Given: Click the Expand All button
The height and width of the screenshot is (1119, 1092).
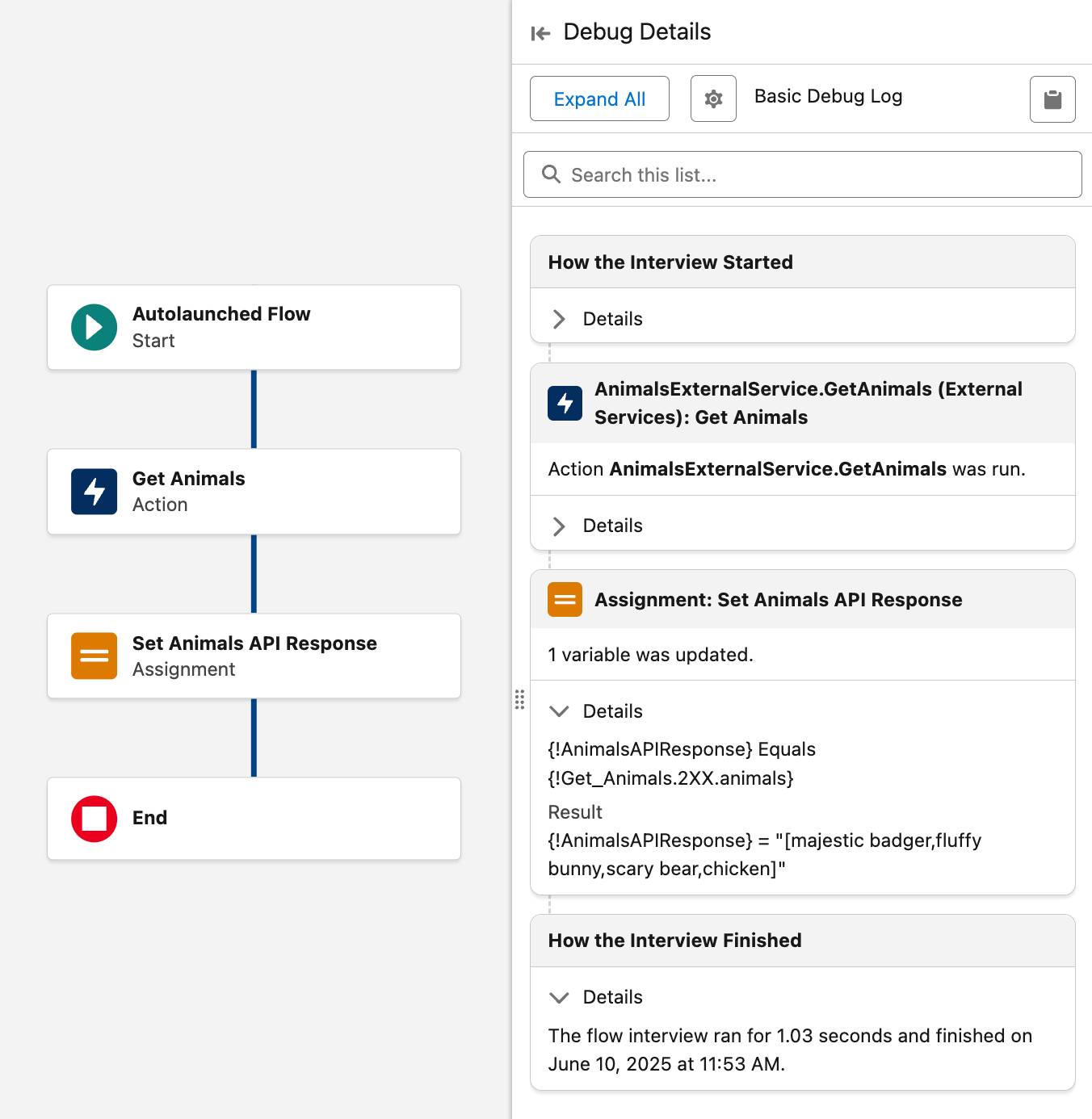Looking at the screenshot, I should coord(599,99).
